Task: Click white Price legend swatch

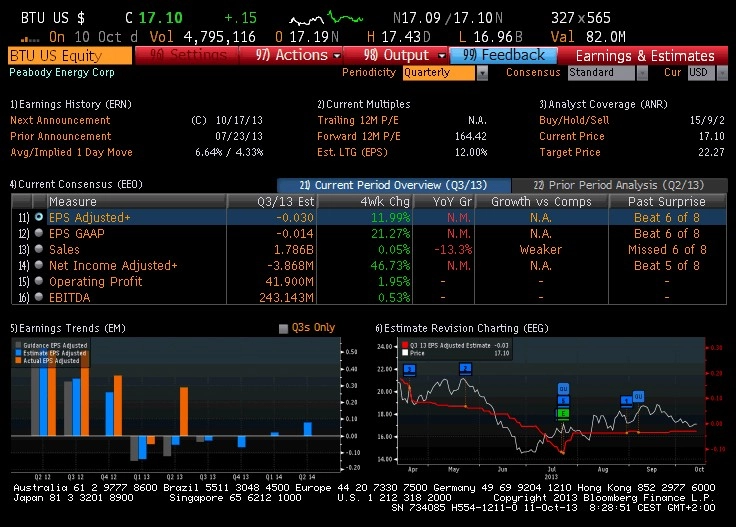Action: 405,353
